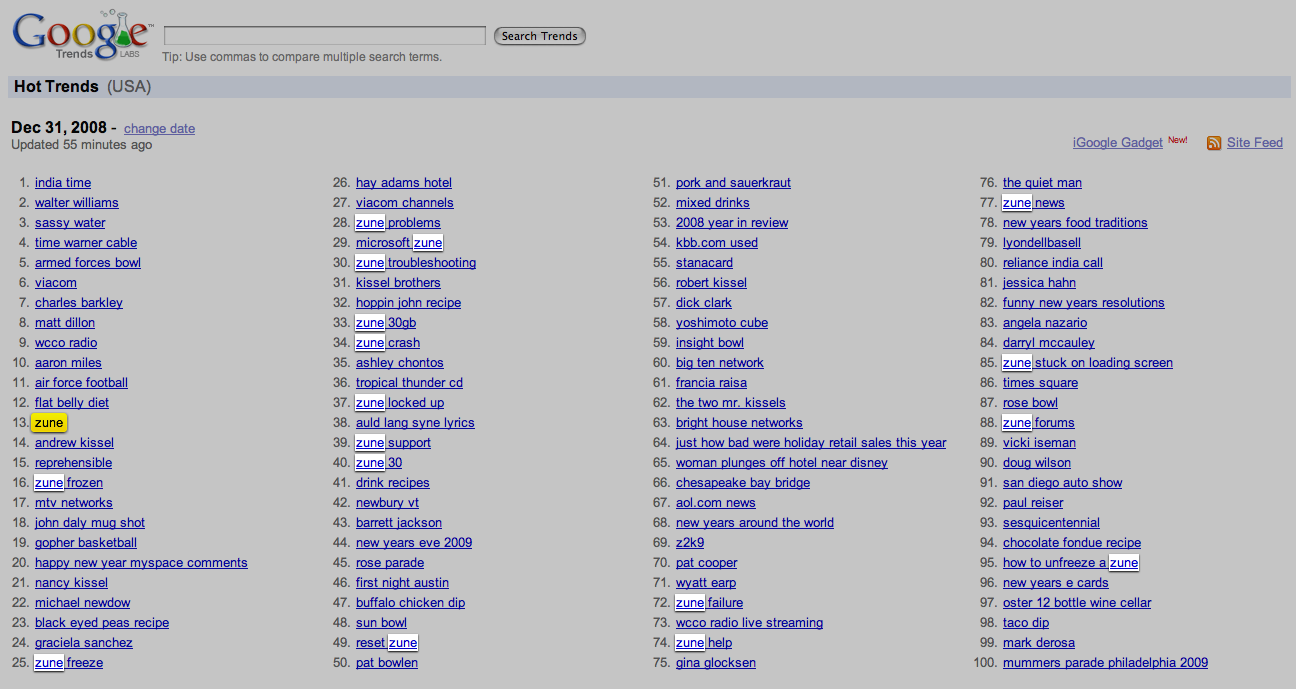The width and height of the screenshot is (1296, 689).
Task: Open the pork and sauerkraut link
Action: (x=733, y=183)
